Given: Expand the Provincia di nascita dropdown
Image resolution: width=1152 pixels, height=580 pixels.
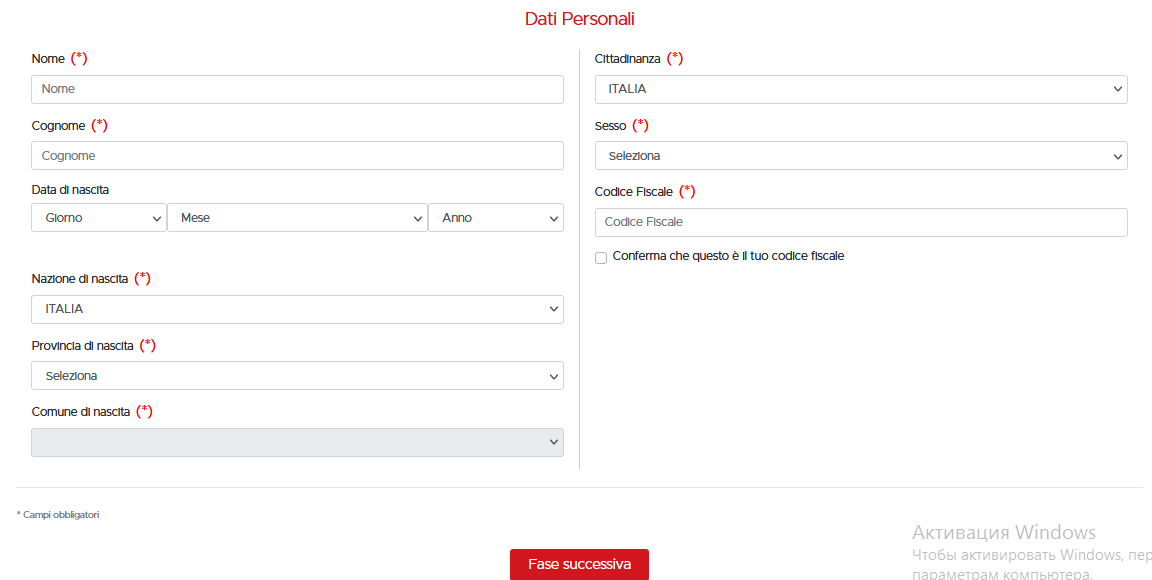Looking at the screenshot, I should tap(297, 376).
